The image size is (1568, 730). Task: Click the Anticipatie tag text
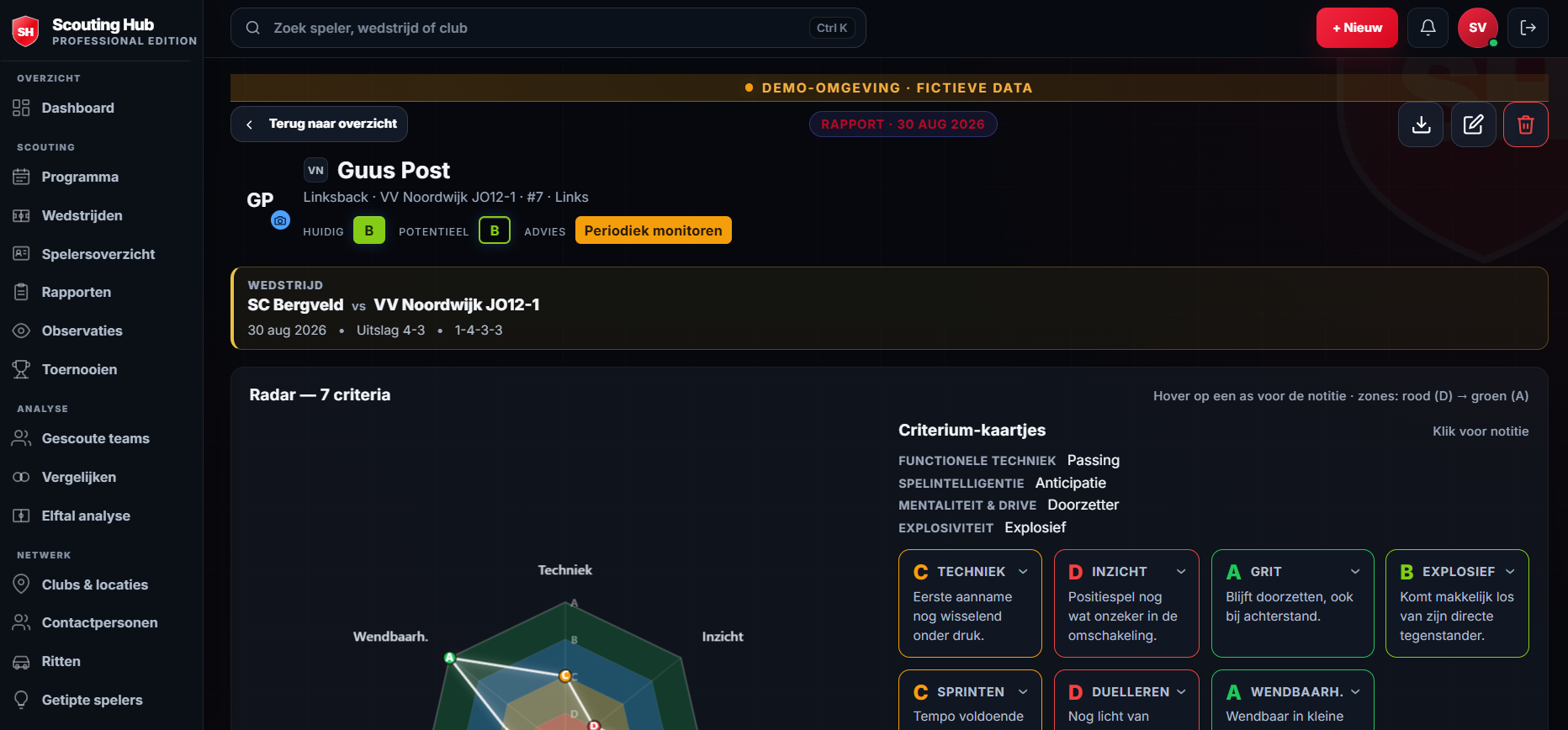coord(1071,483)
